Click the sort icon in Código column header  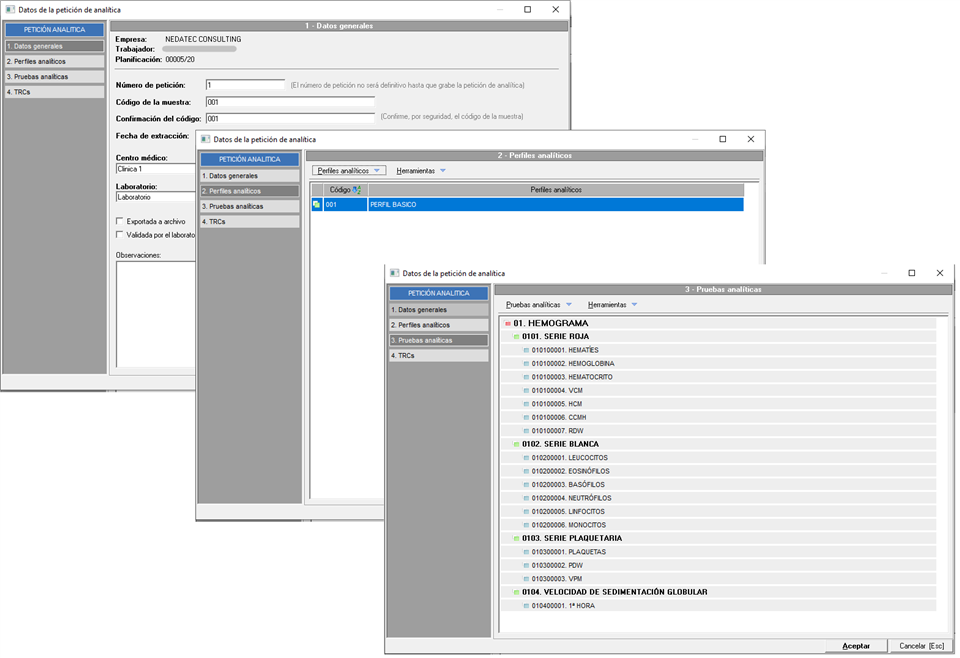point(358,189)
